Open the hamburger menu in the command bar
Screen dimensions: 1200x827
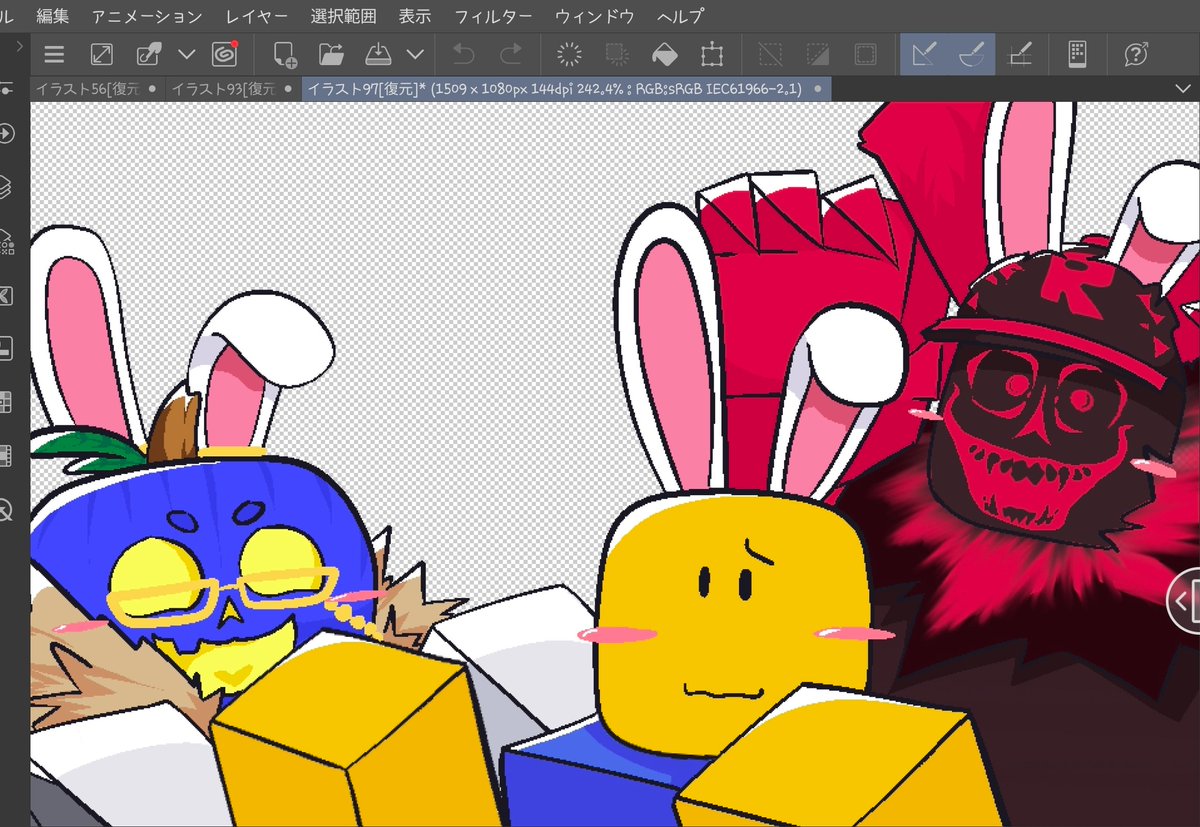point(54,54)
